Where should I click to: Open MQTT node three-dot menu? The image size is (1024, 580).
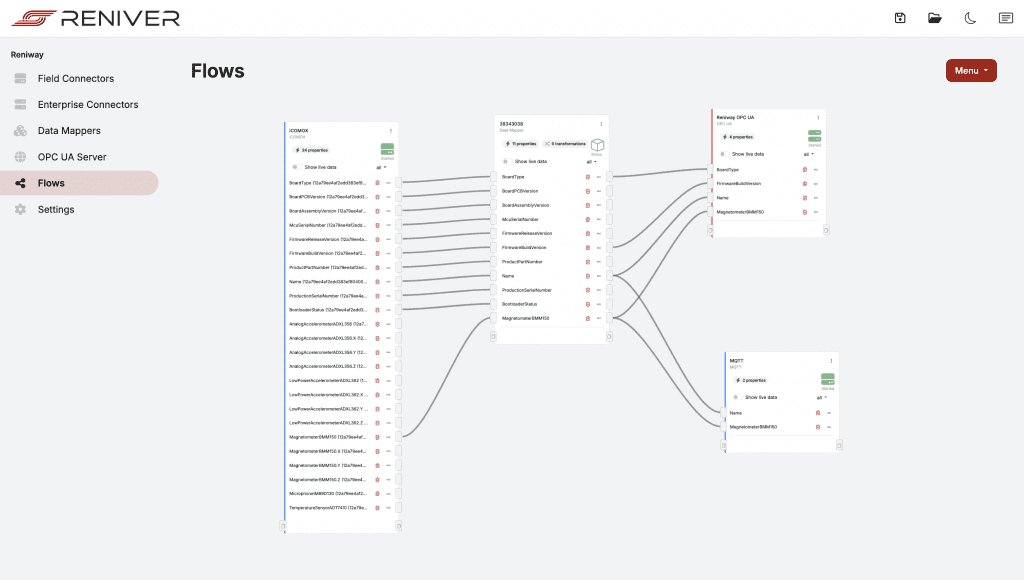click(x=831, y=361)
